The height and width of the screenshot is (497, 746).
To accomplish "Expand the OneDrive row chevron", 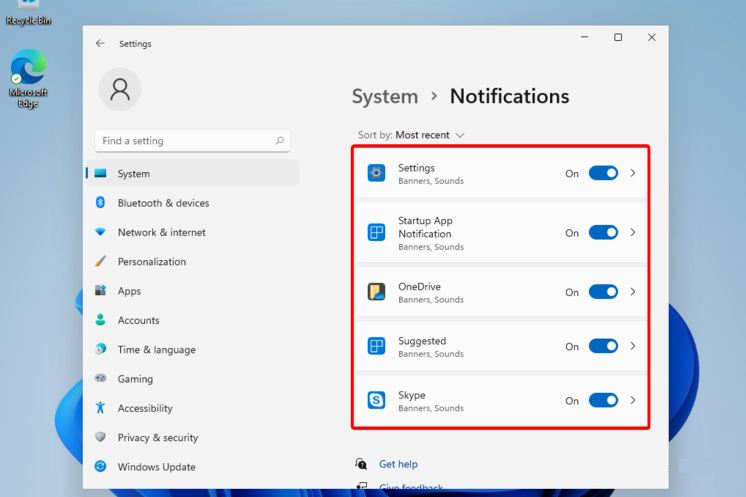I will point(633,292).
